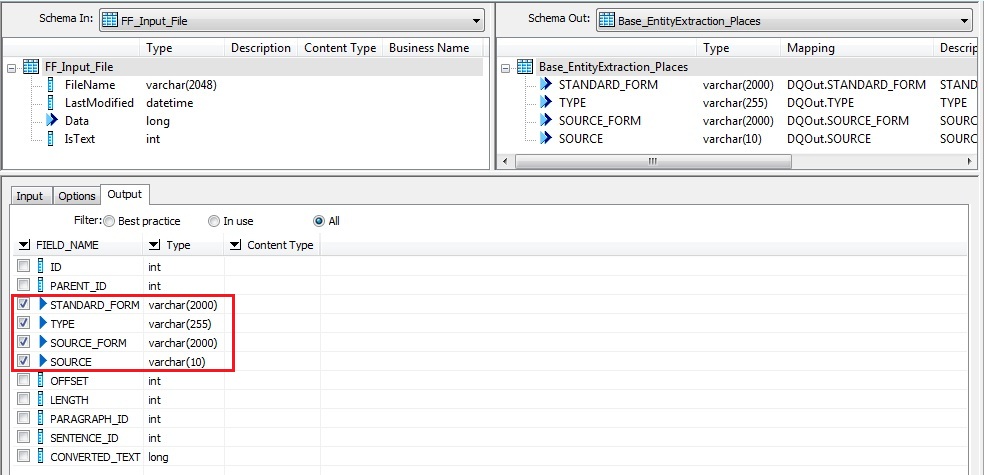The image size is (984, 475).
Task: Click the FileName column icon
Action: 51,85
